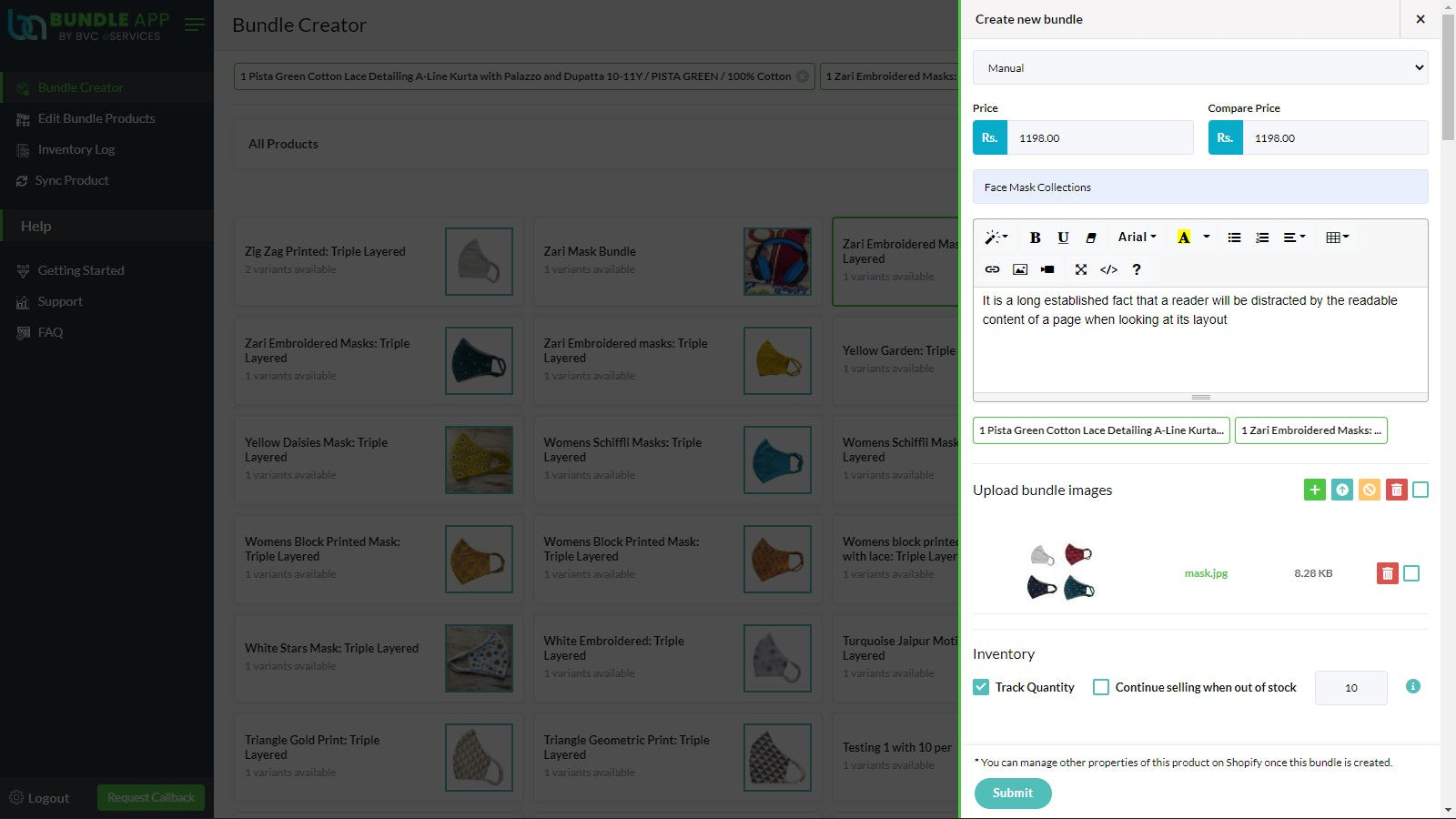
Task: Insert an unordered bullet list
Action: tap(1234, 238)
